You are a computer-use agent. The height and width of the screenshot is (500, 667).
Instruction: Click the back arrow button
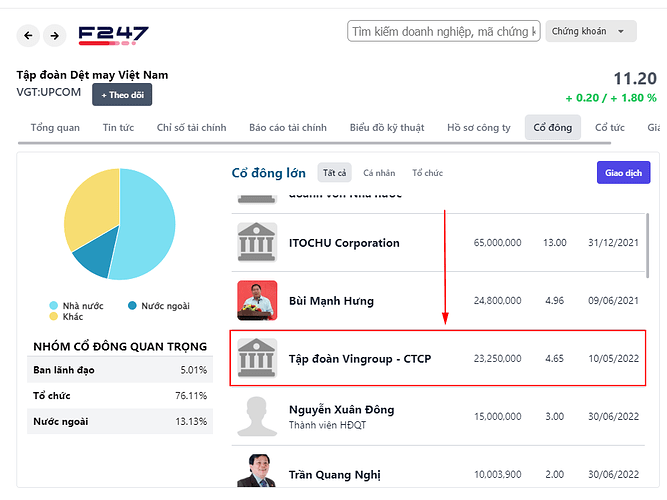coord(29,36)
